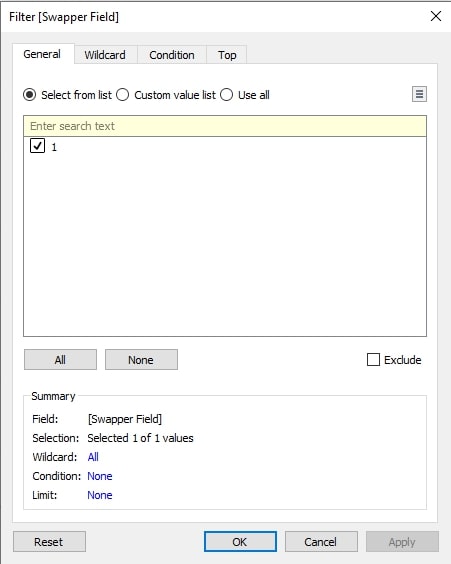Select the 'Select from list' radio button
Screen dimensions: 451x564
(x=29, y=95)
